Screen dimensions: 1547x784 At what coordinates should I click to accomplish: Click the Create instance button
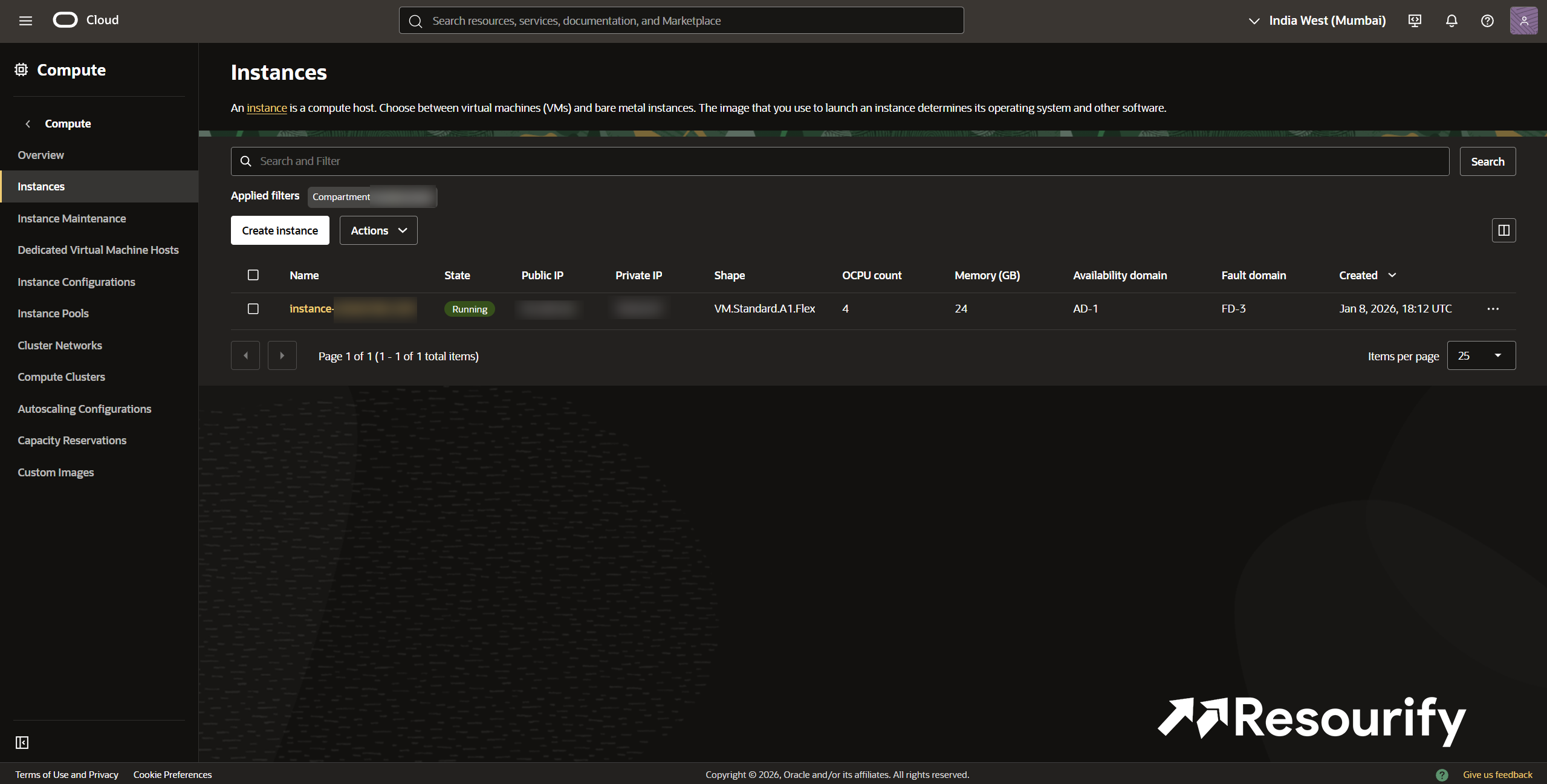point(280,230)
